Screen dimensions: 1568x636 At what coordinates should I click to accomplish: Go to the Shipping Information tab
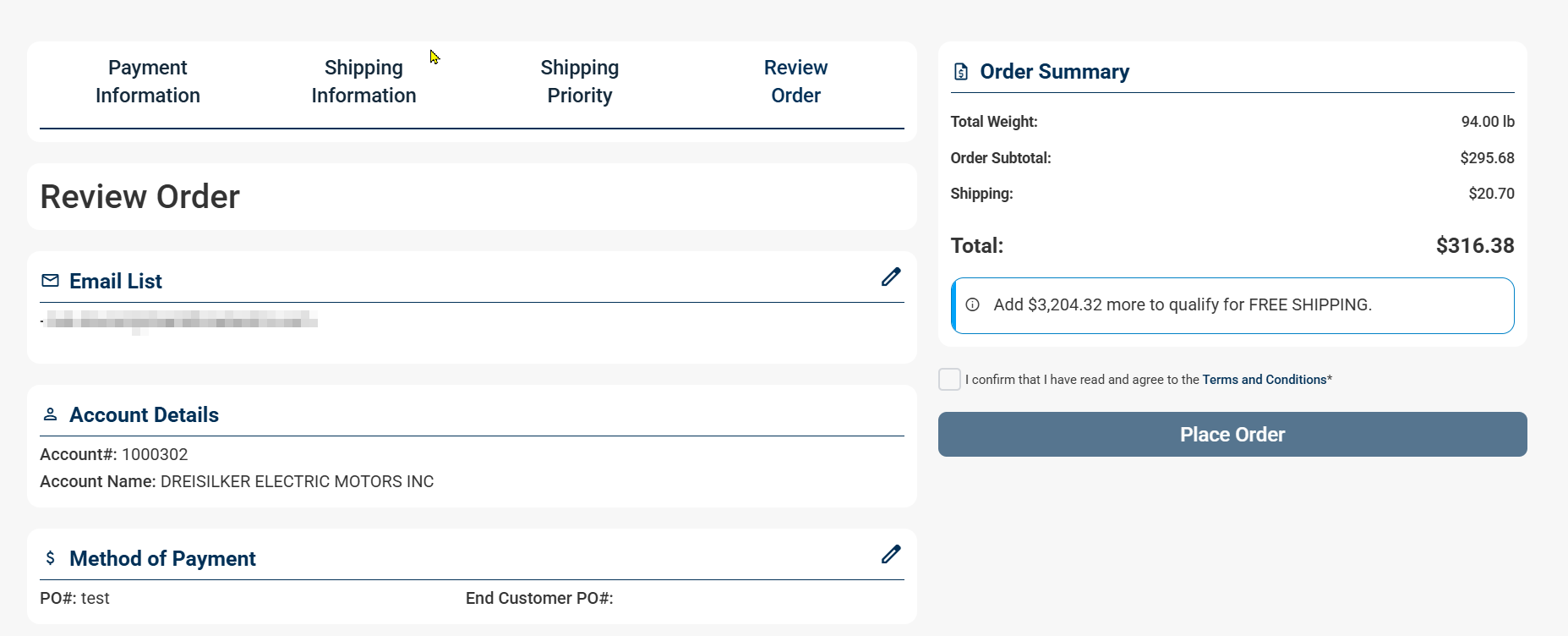coord(363,81)
